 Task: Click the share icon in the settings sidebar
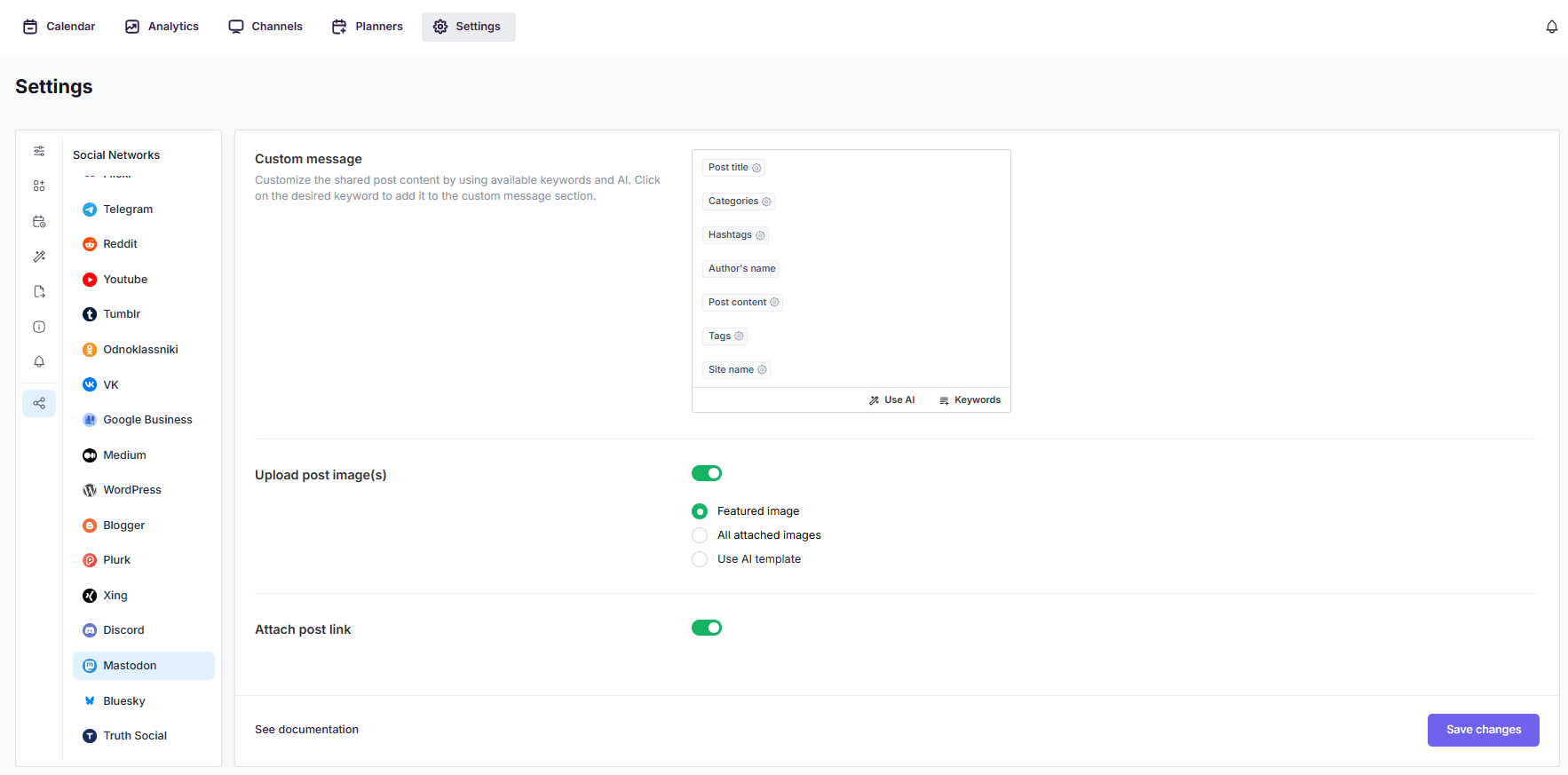[x=39, y=403]
